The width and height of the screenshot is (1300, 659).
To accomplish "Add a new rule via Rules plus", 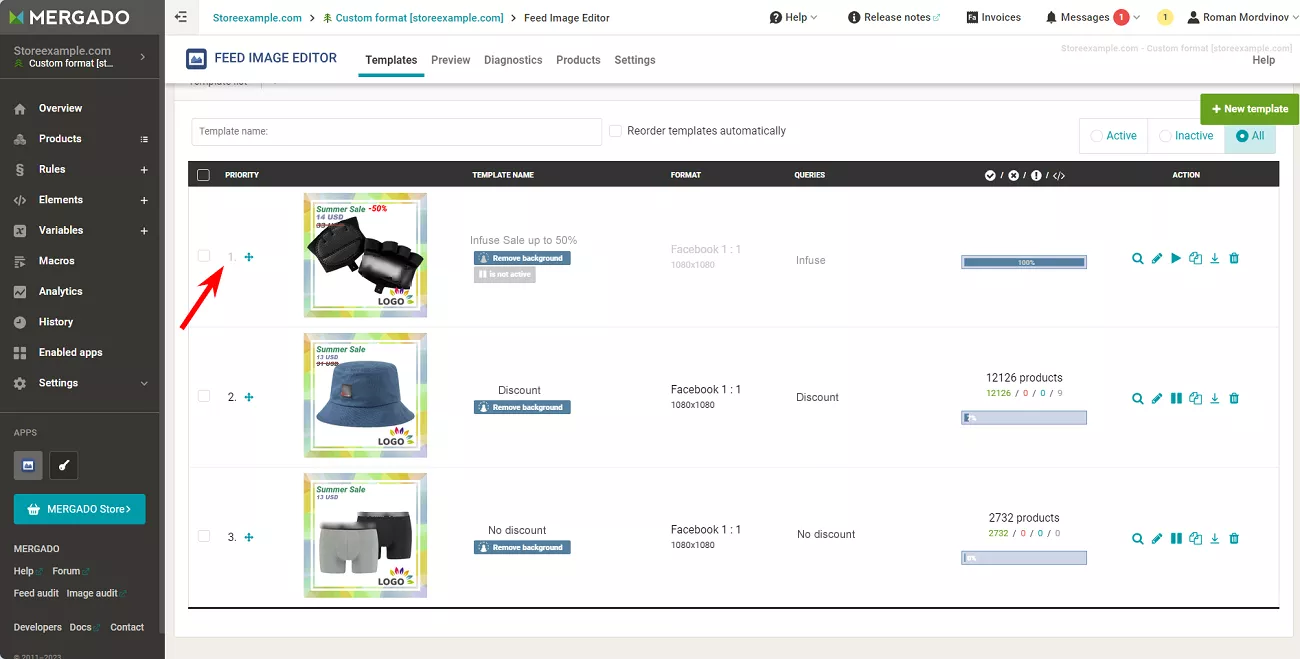I will (x=144, y=170).
